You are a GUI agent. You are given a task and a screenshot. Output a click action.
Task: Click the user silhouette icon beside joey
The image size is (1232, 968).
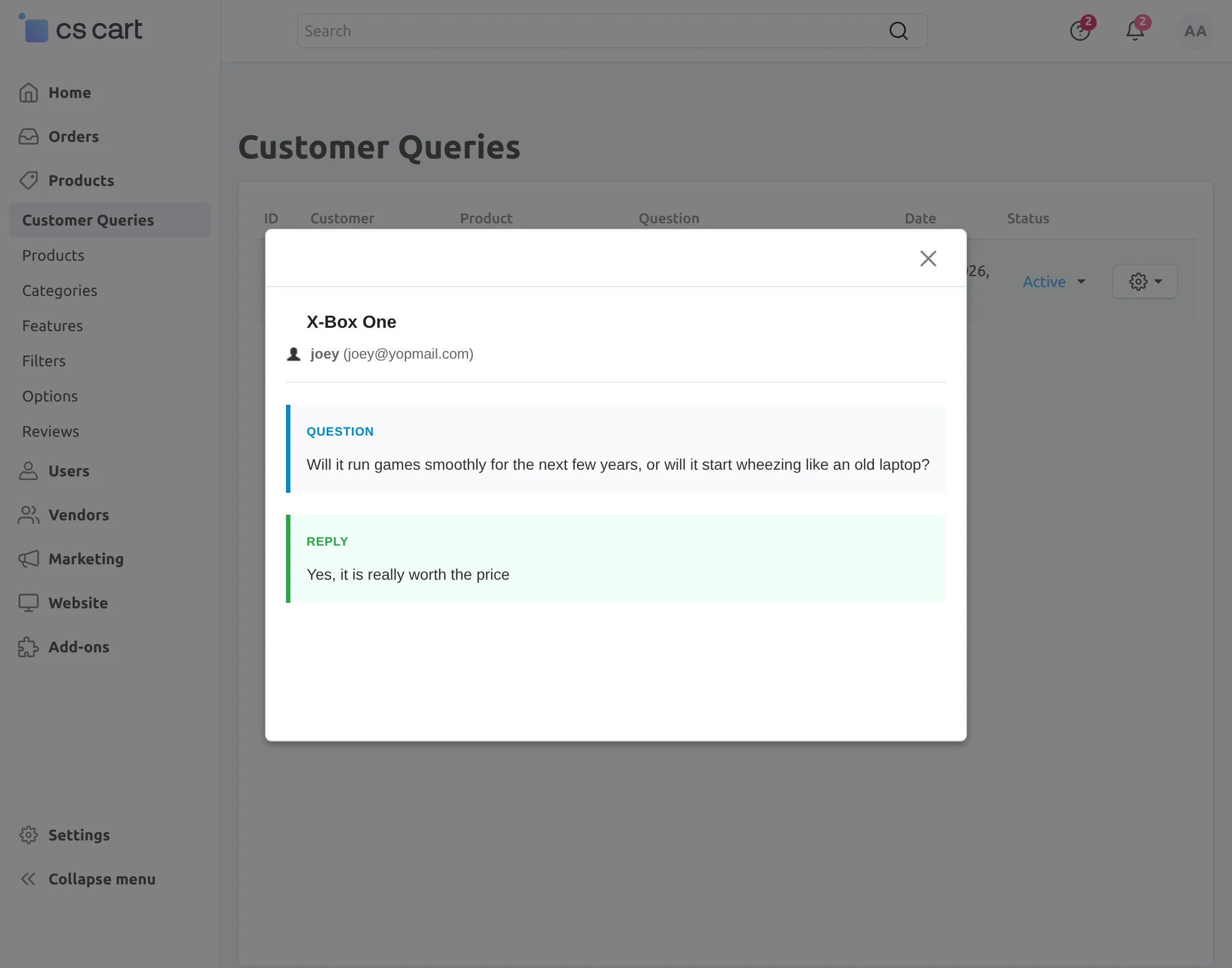tap(294, 354)
